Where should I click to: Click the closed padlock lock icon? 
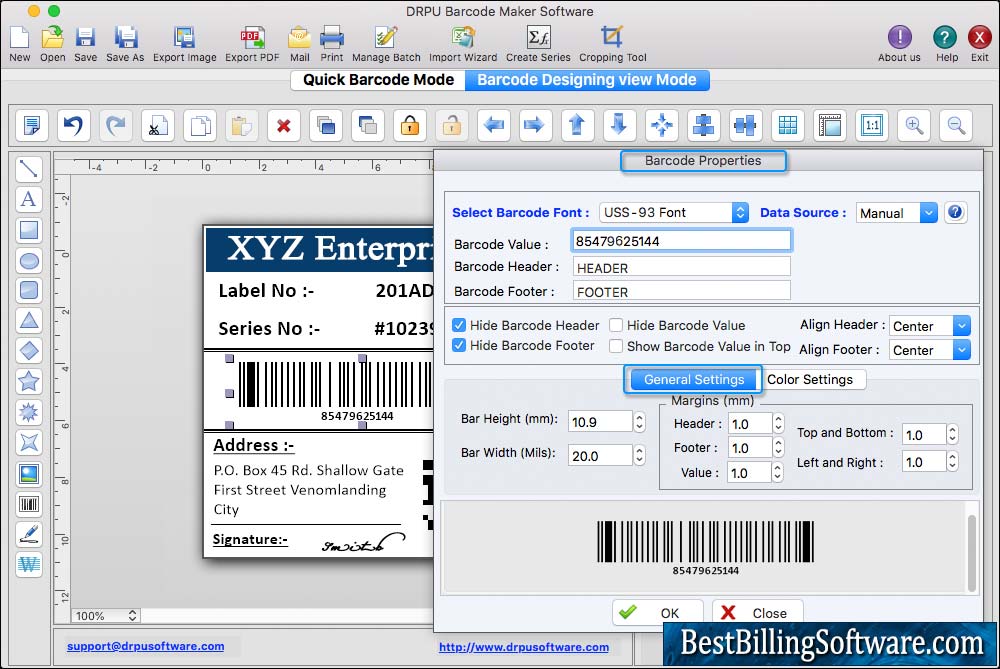[409, 125]
